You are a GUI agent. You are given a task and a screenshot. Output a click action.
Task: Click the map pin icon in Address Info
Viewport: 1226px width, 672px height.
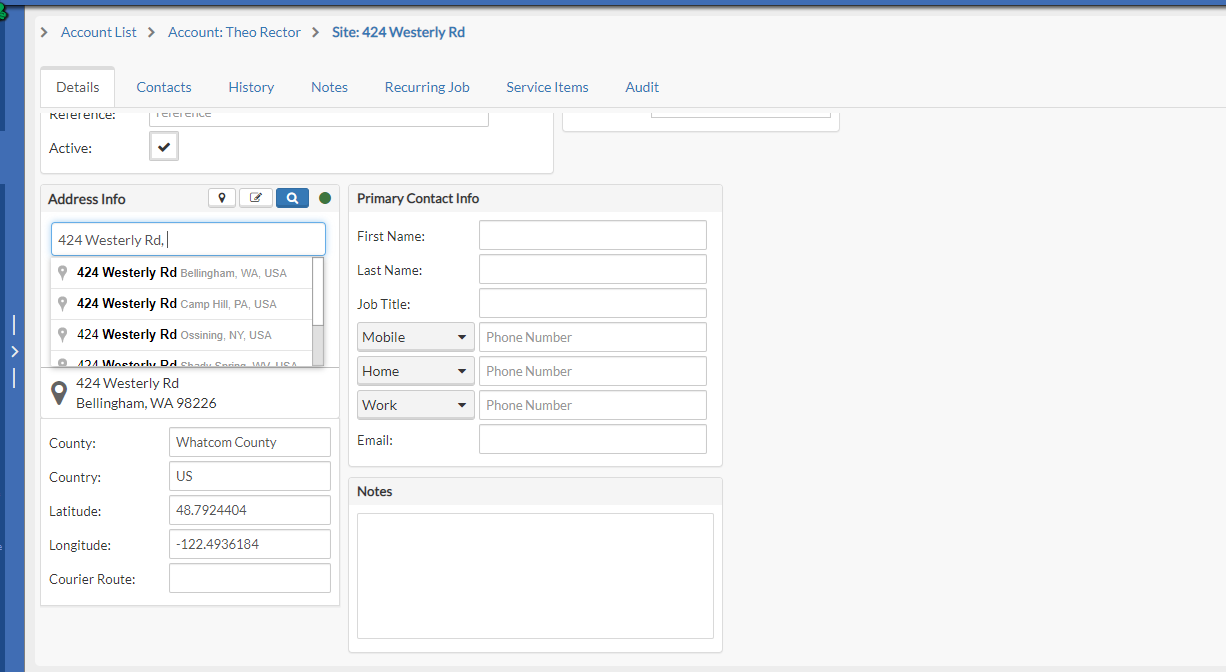point(222,197)
